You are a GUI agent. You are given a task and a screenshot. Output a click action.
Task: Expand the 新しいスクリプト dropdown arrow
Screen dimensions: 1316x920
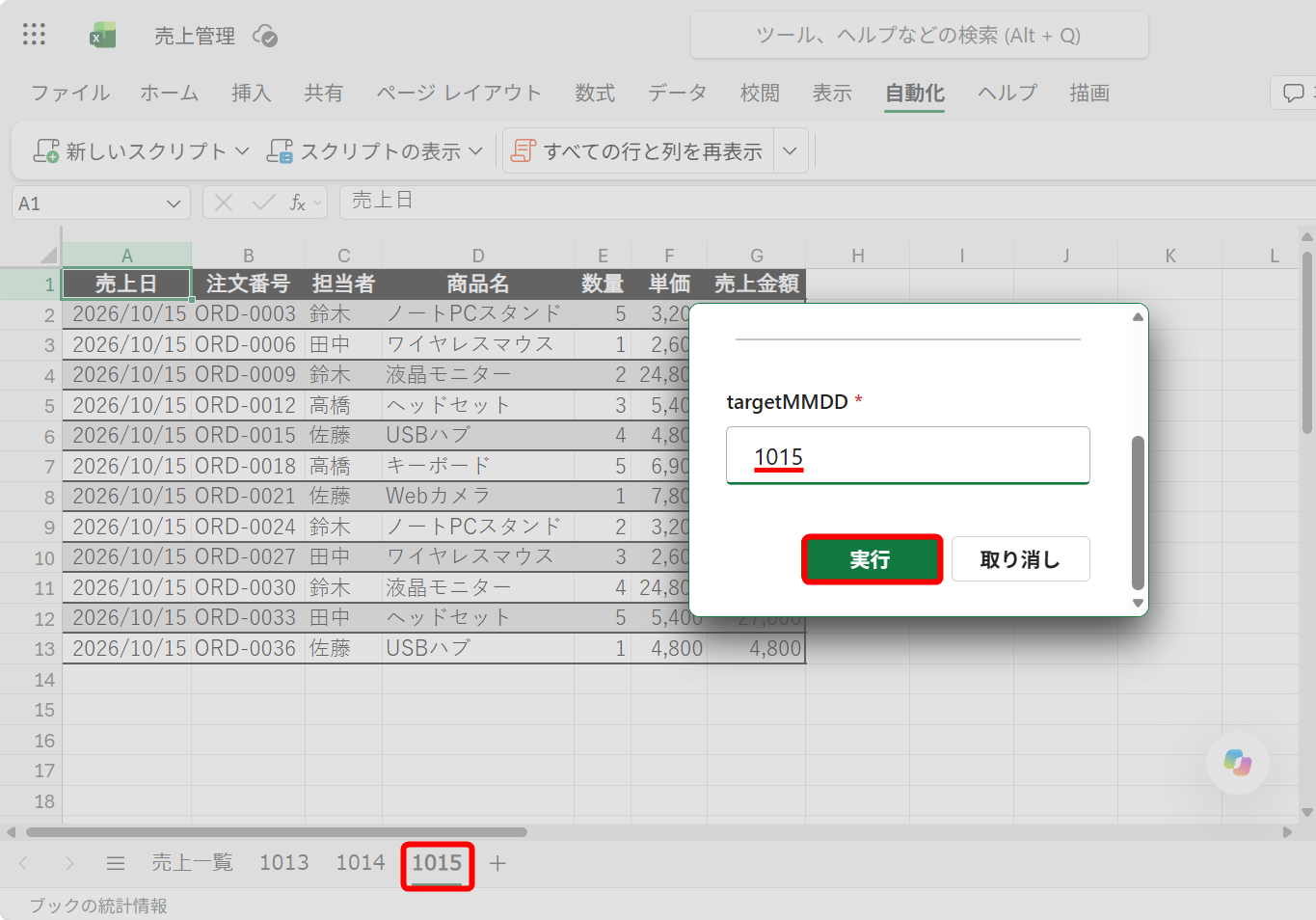coord(242,151)
